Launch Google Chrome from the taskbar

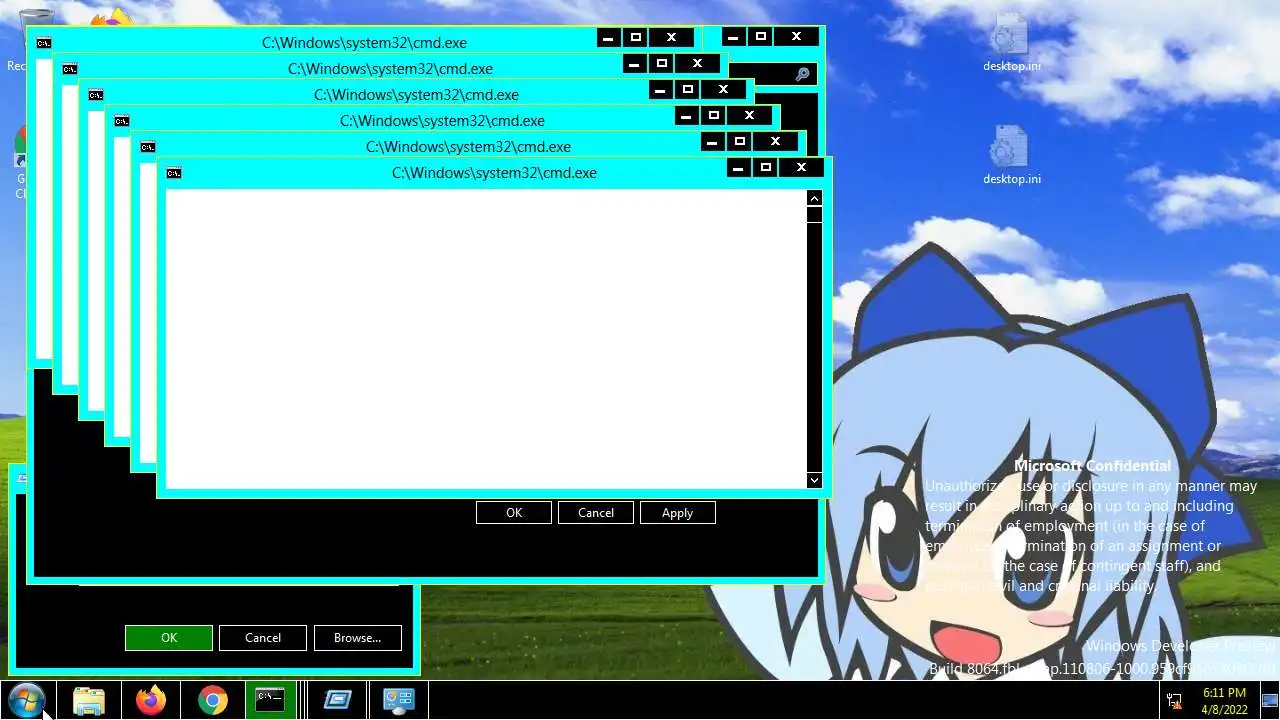(212, 700)
